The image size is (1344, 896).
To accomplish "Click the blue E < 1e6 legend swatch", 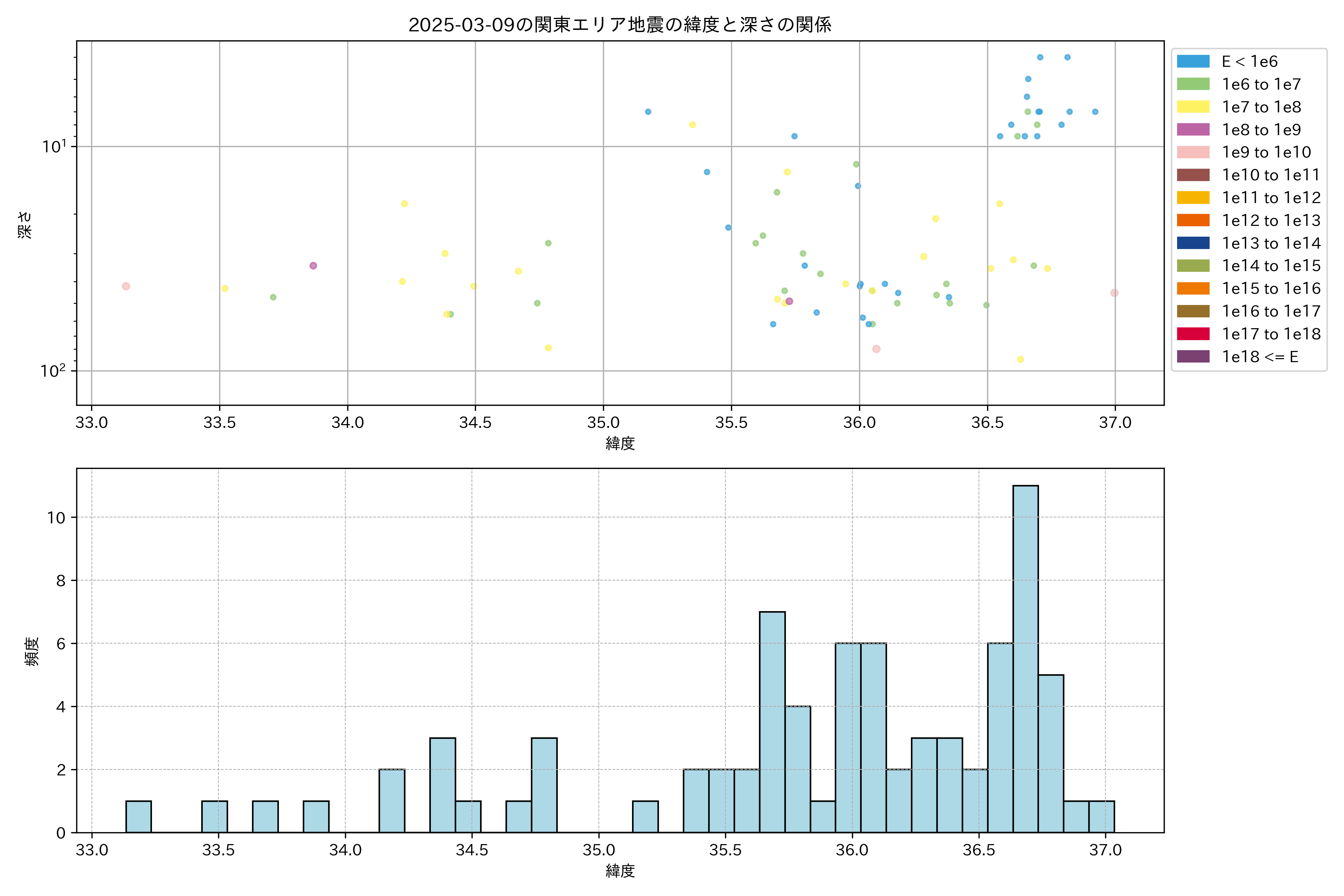I will pyautogui.click(x=1192, y=62).
